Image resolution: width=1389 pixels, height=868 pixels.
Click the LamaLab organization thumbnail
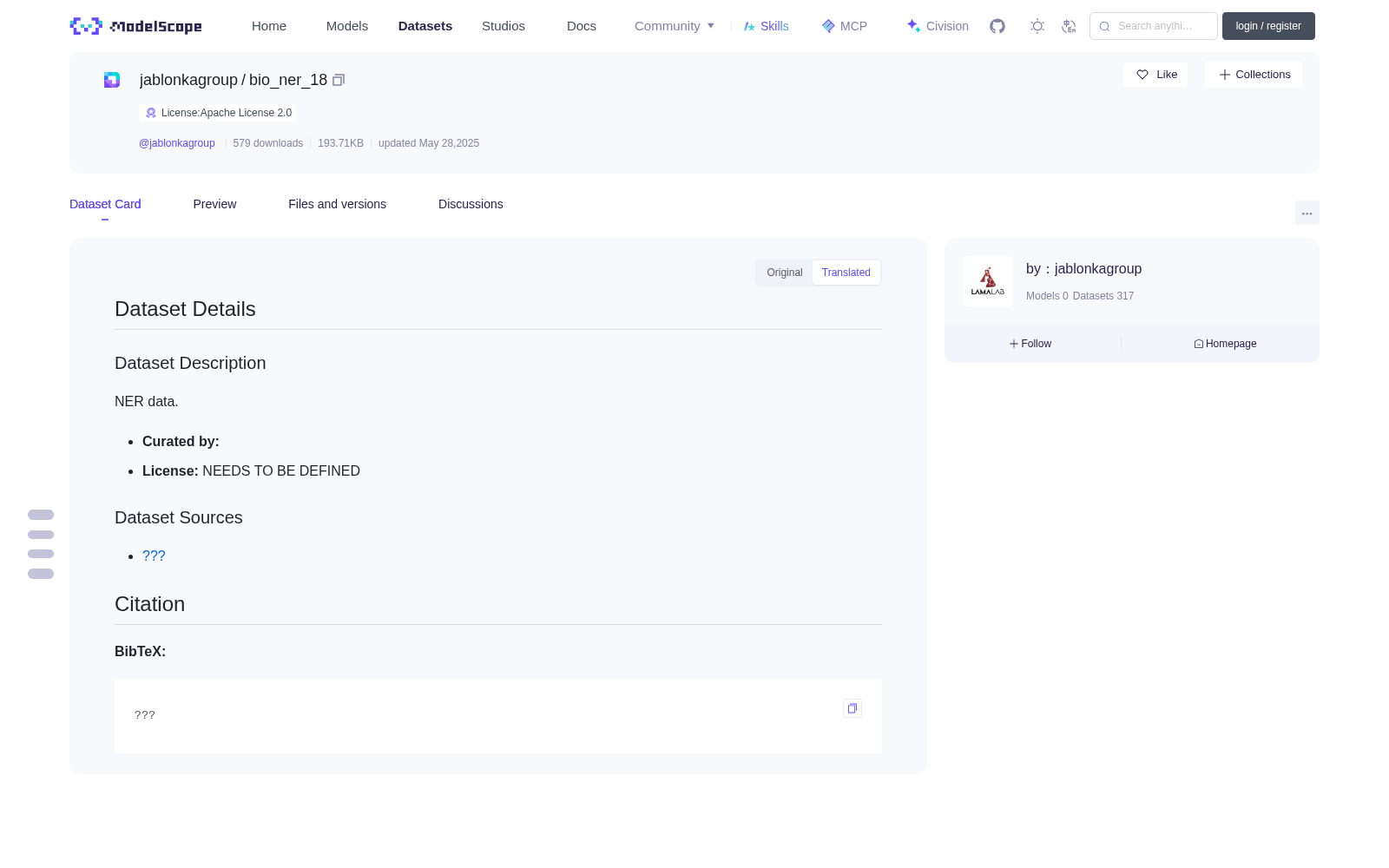point(988,281)
